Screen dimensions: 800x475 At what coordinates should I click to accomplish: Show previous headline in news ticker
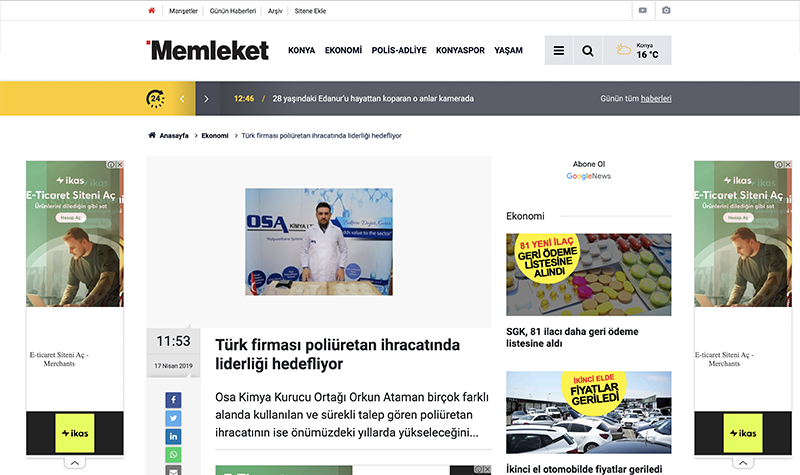pyautogui.click(x=182, y=99)
